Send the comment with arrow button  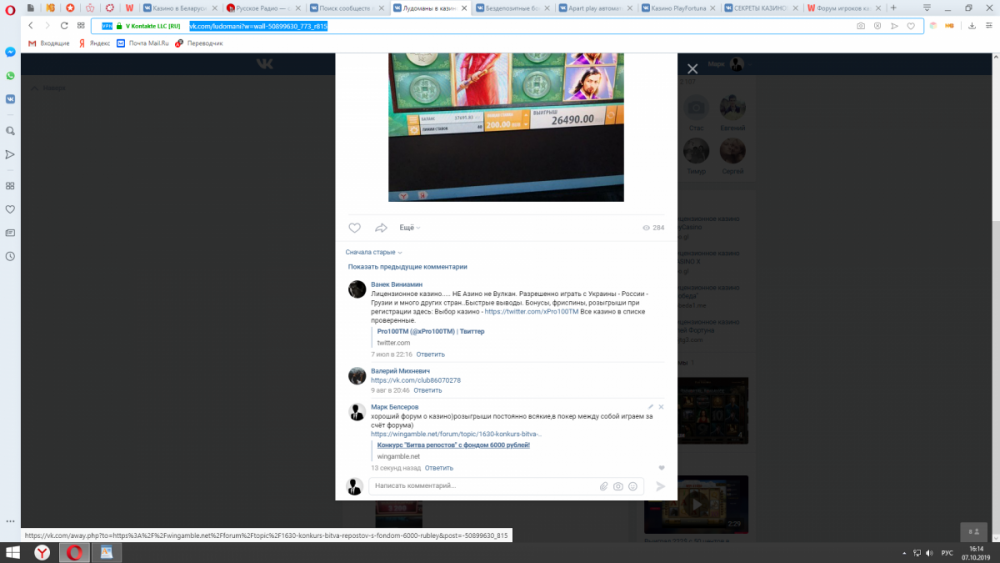(x=660, y=486)
